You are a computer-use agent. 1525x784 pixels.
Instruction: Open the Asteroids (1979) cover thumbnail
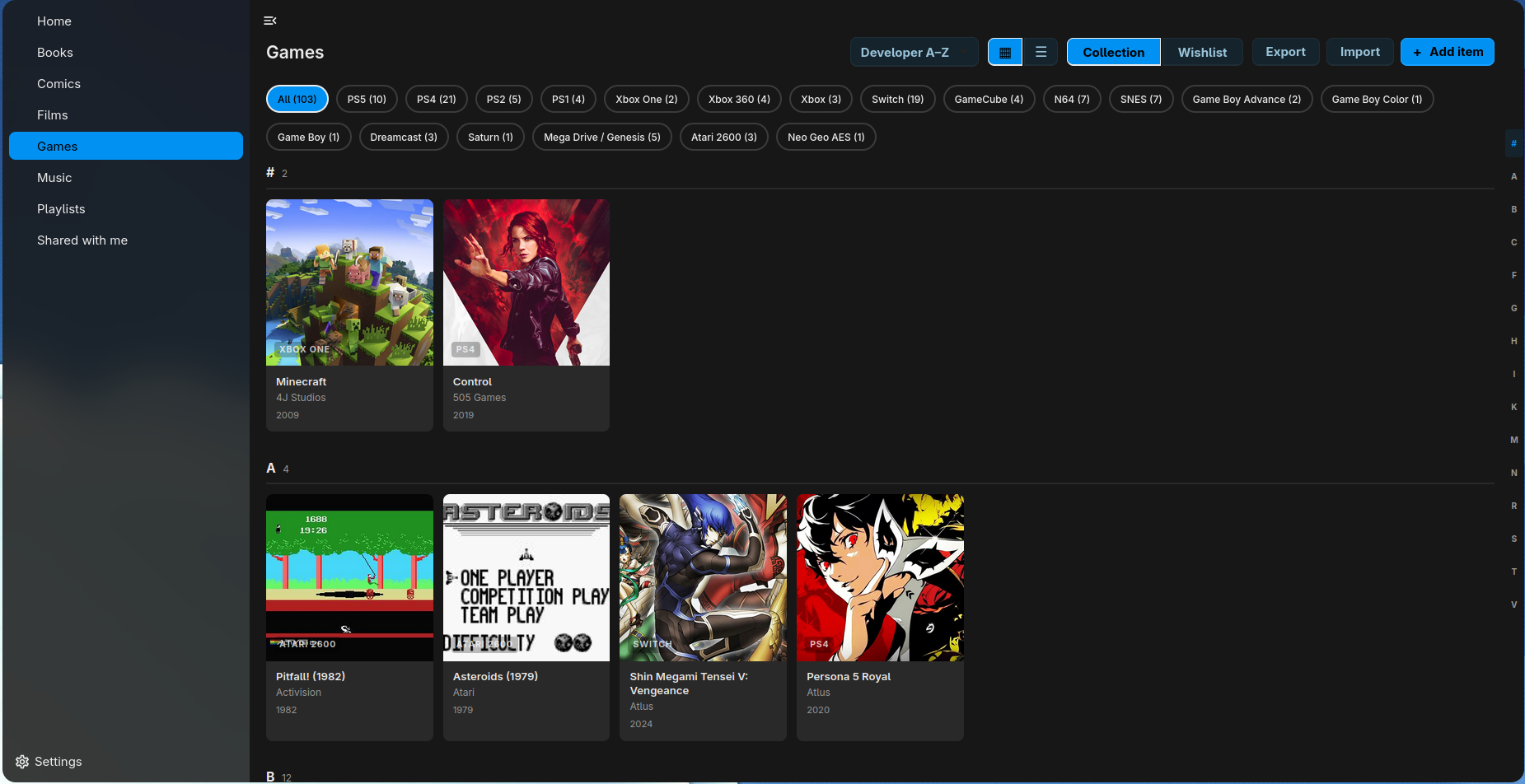tap(526, 577)
